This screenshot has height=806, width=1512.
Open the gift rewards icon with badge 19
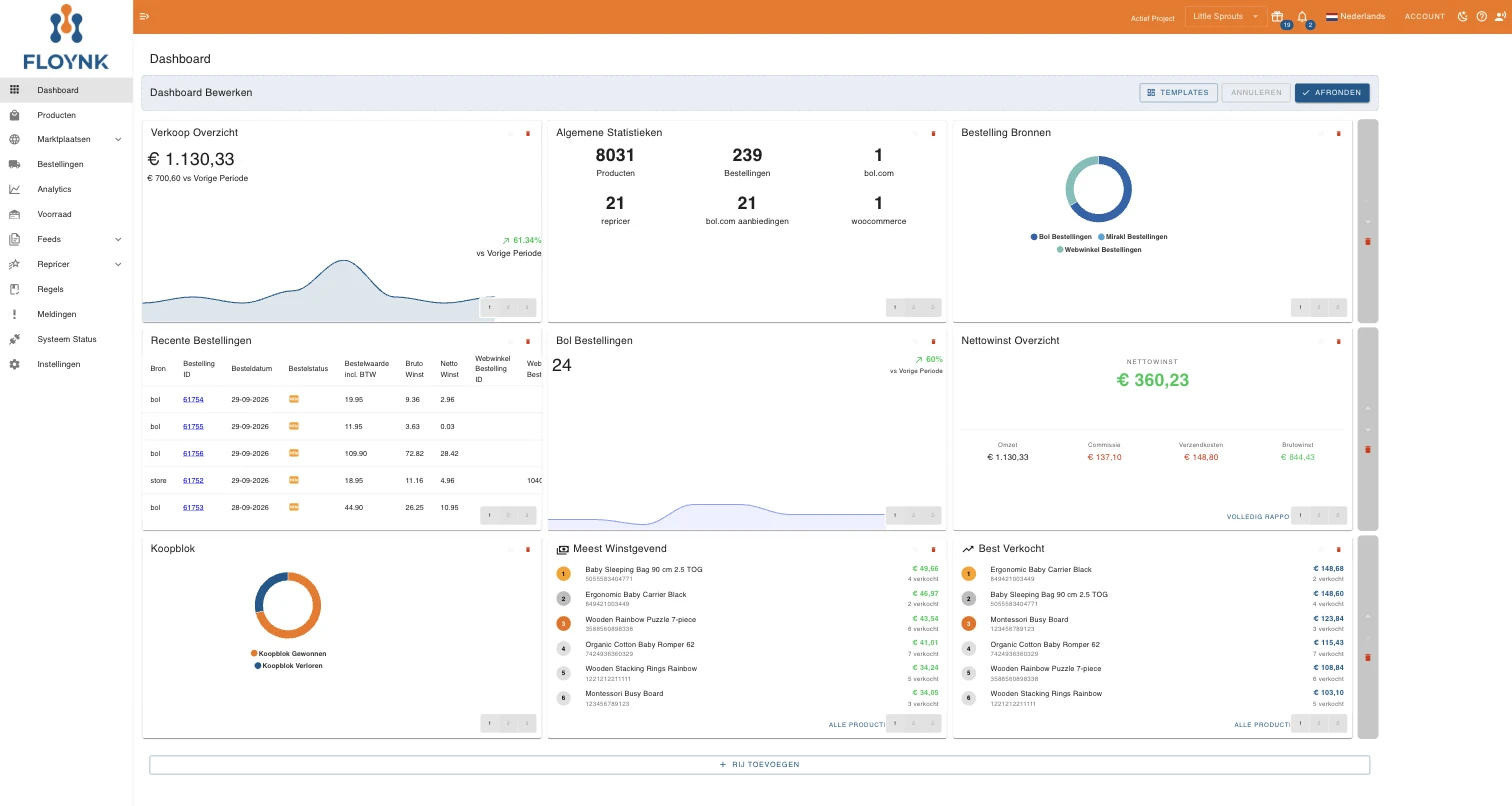pos(1277,16)
